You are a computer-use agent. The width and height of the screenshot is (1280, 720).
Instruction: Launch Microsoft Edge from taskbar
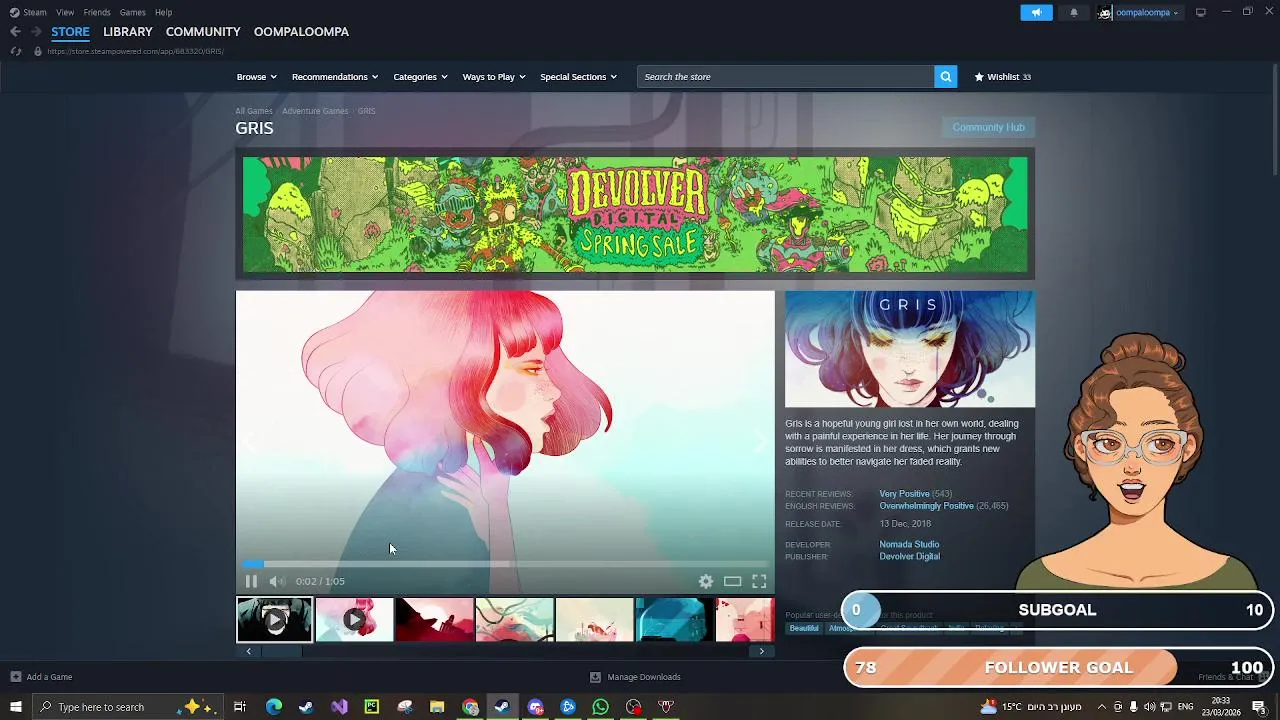[x=273, y=707]
